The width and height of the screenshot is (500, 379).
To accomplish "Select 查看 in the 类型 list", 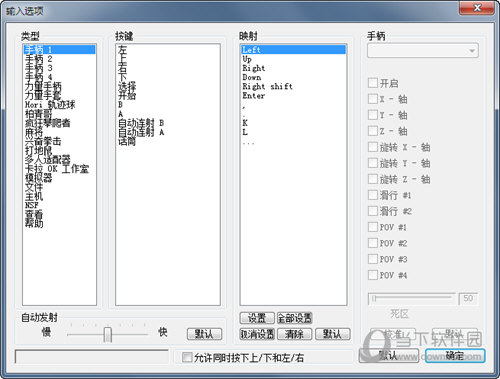I will 59,214.
